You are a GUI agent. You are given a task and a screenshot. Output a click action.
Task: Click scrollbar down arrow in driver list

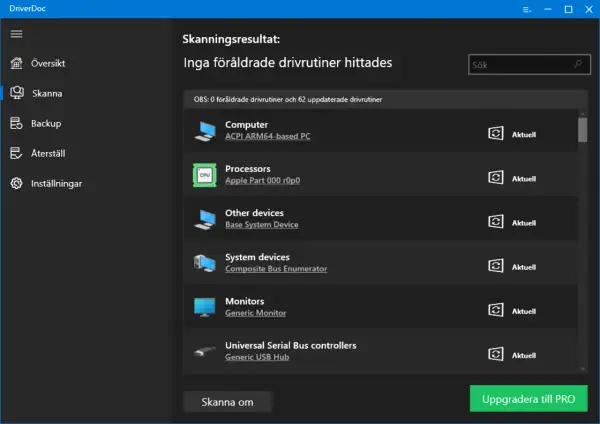click(x=583, y=369)
